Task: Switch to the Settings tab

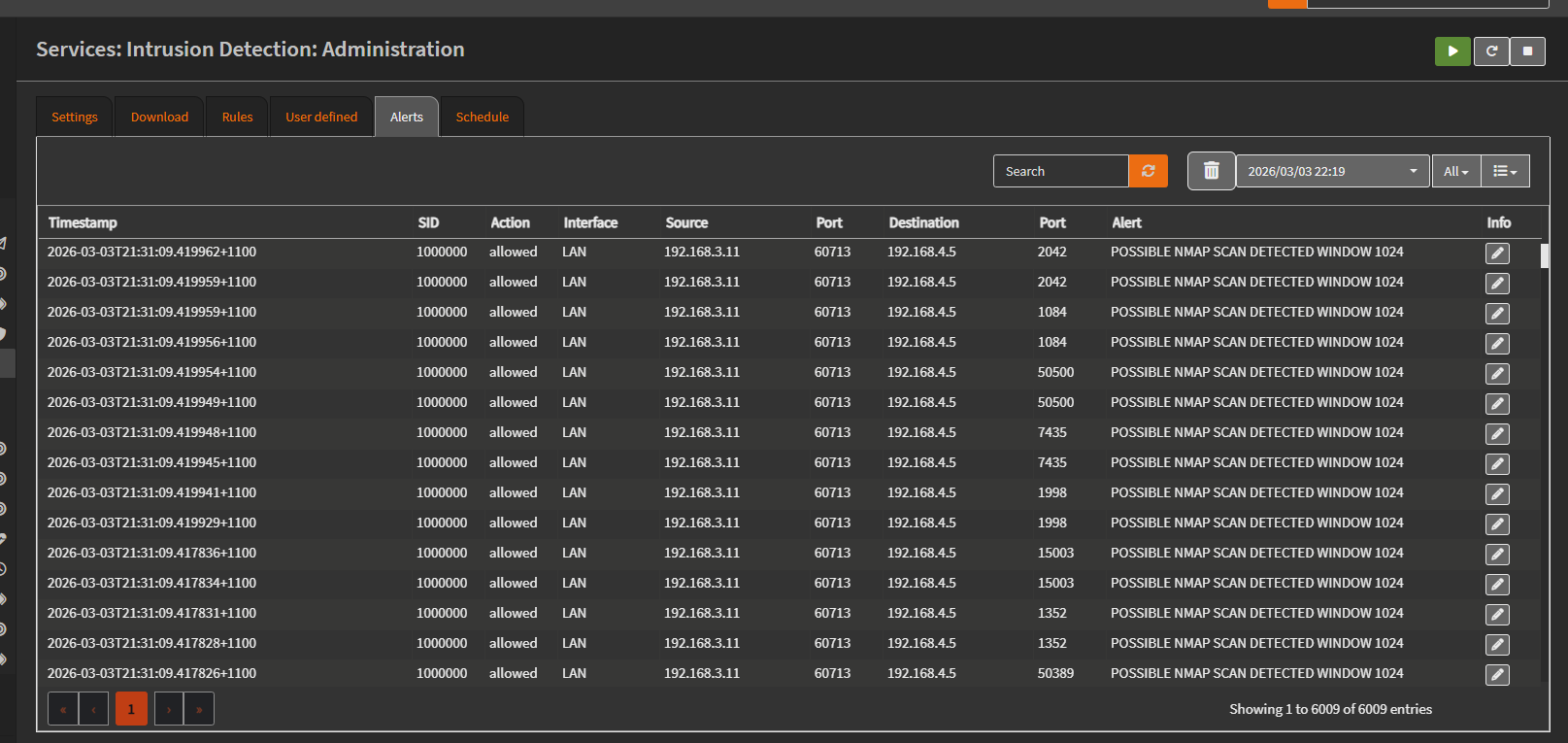Action: click(x=75, y=118)
